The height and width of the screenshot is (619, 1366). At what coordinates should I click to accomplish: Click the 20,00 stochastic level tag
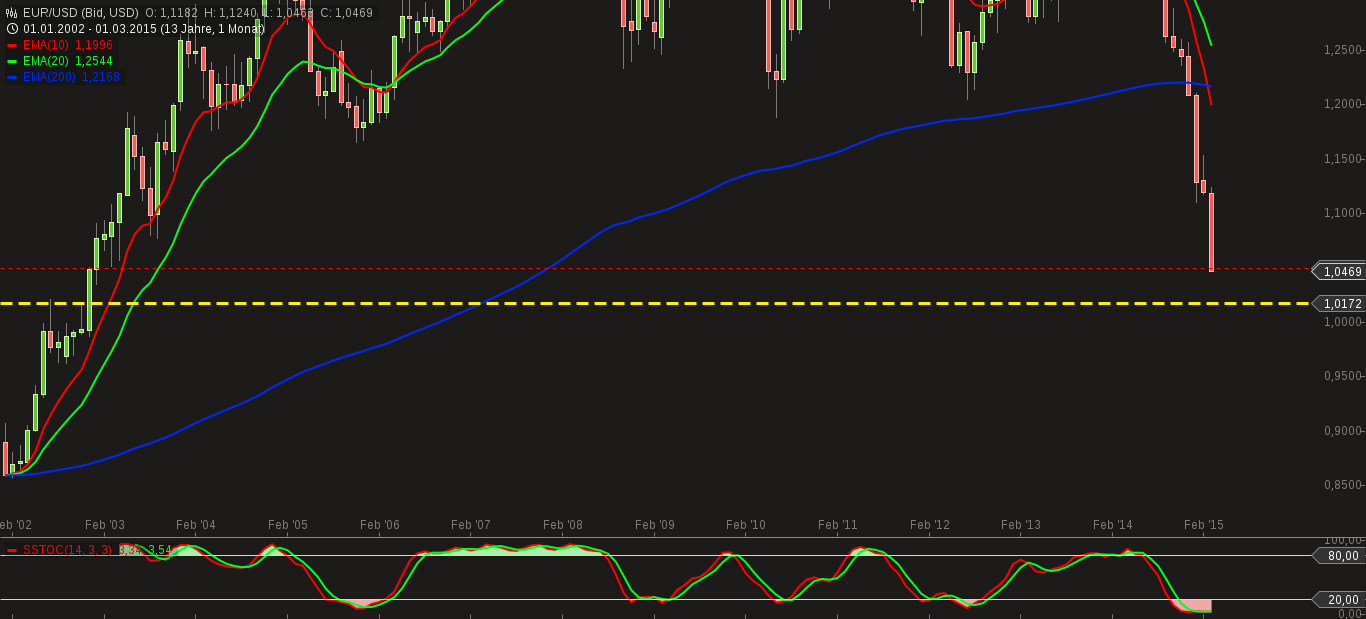click(x=1340, y=600)
